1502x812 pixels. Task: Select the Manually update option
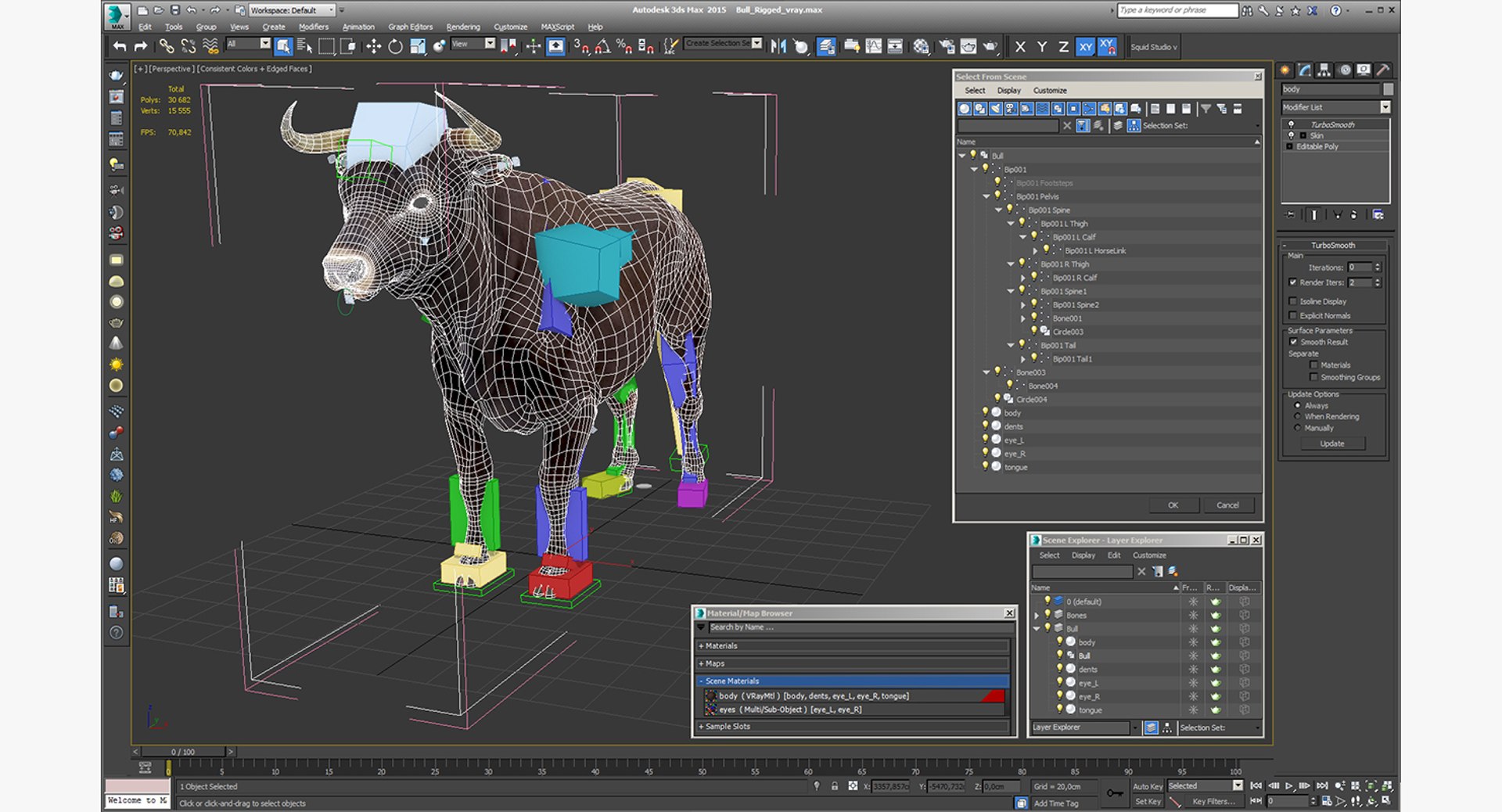[1298, 428]
